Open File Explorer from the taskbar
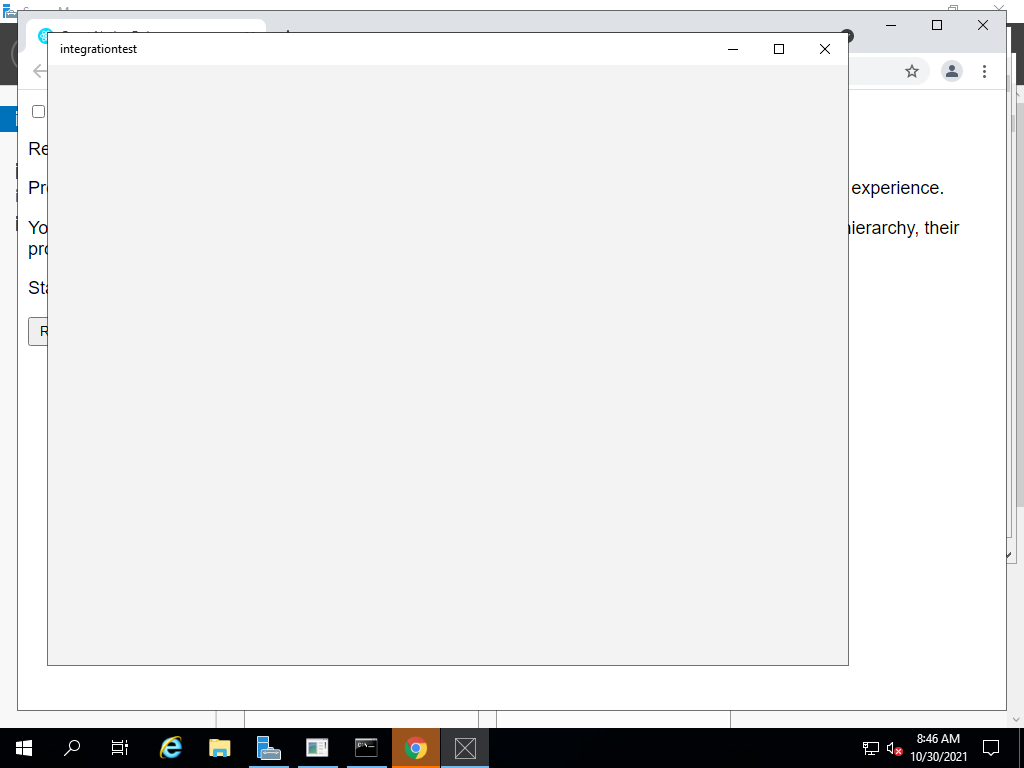The height and width of the screenshot is (768, 1024). coord(219,747)
